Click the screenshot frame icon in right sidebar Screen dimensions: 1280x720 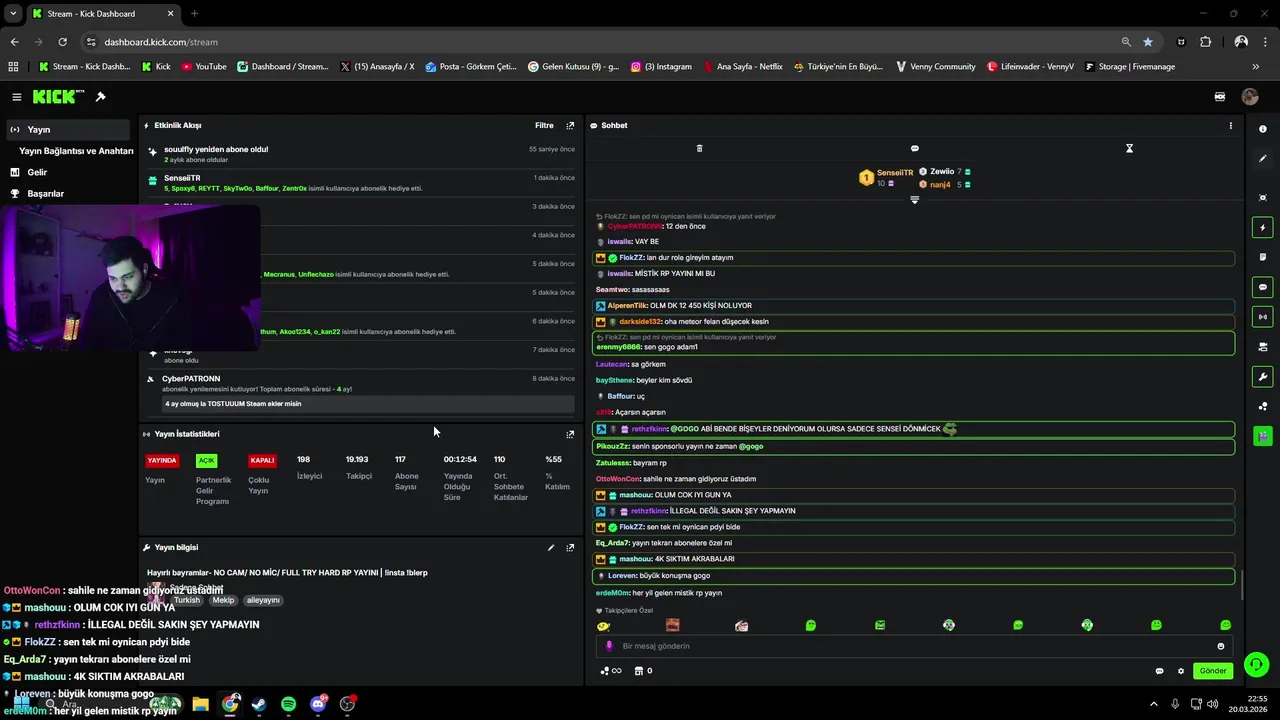coord(1263,198)
